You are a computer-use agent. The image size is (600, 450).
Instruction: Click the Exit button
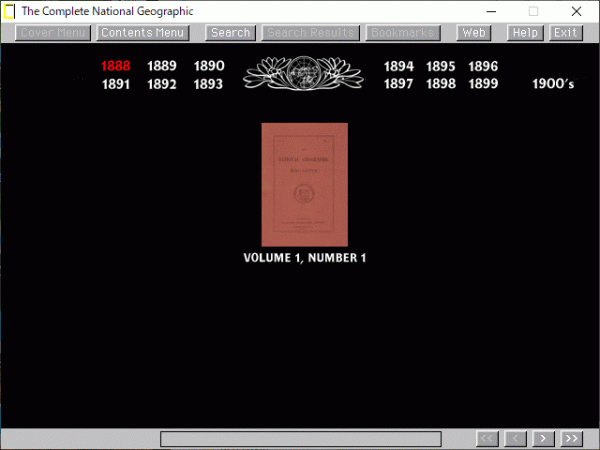pos(566,33)
